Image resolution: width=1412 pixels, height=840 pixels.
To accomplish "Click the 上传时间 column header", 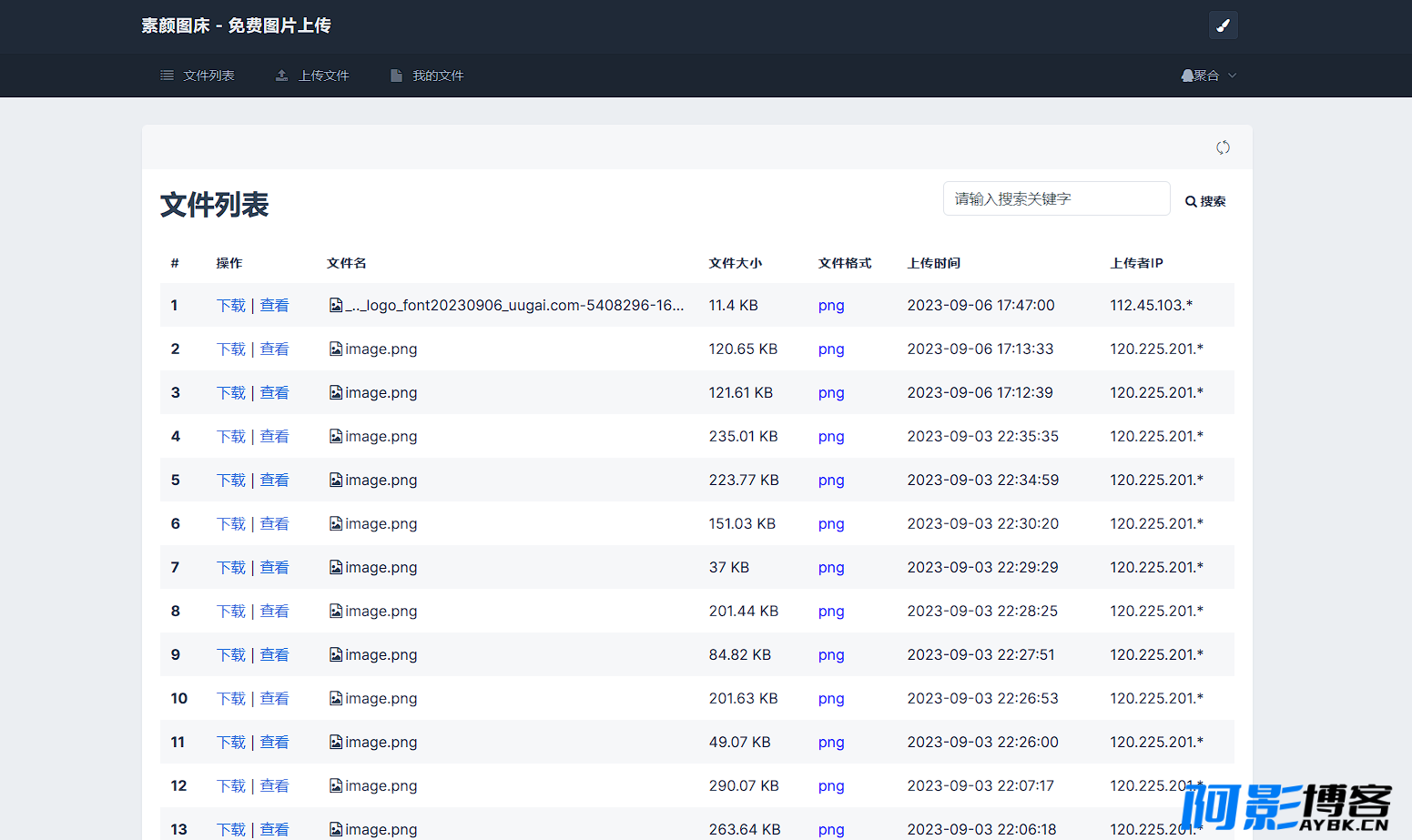I will [934, 263].
